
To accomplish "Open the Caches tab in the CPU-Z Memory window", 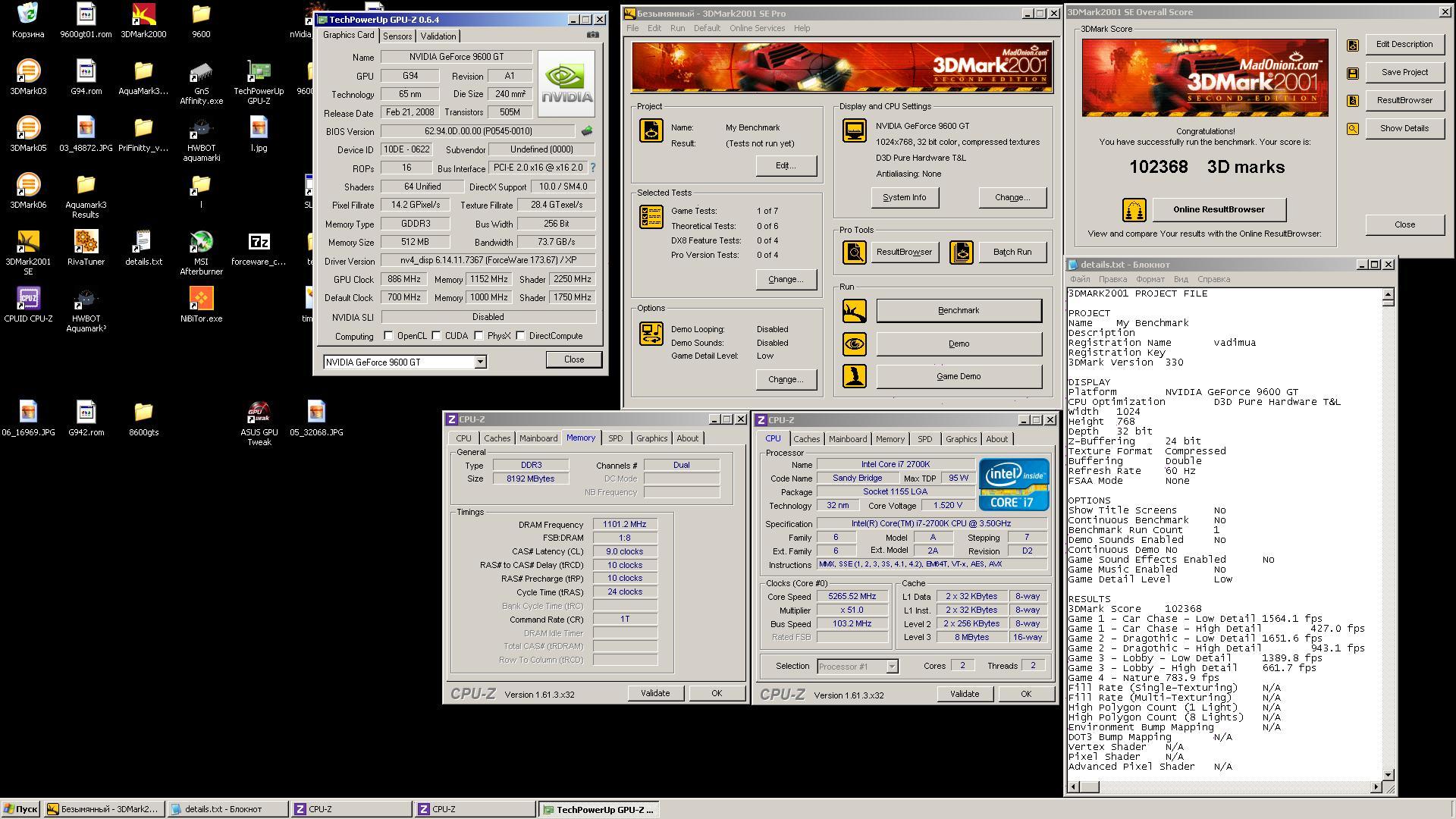I will [x=497, y=438].
